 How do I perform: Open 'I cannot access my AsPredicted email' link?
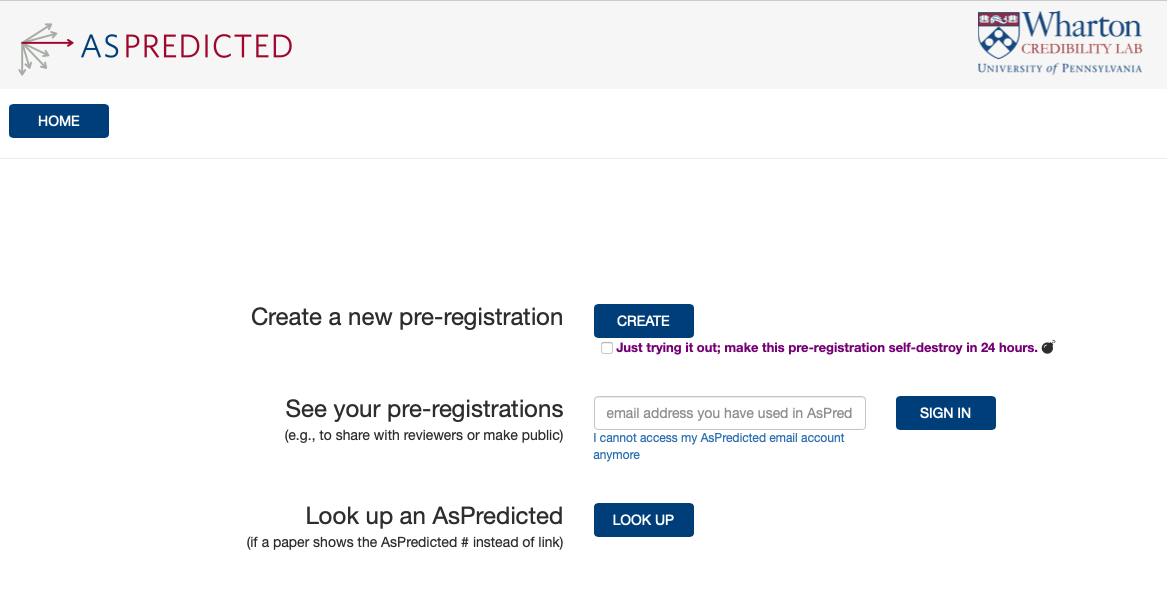[718, 439]
